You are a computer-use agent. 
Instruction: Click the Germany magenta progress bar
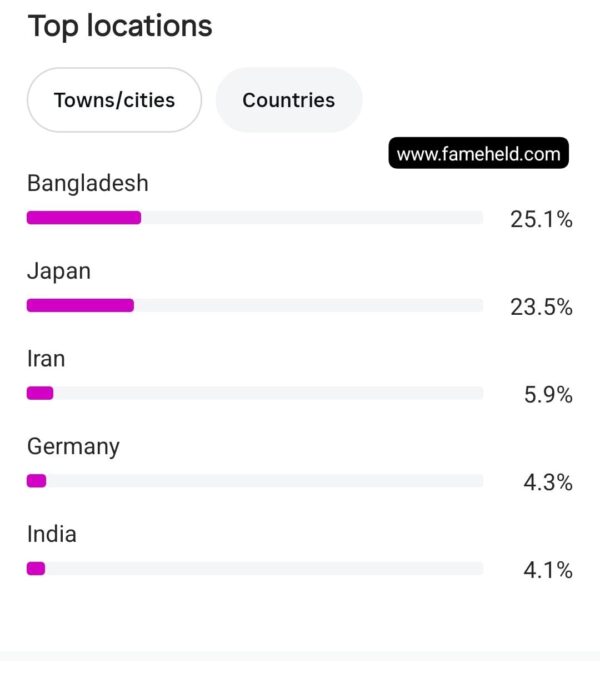[37, 481]
